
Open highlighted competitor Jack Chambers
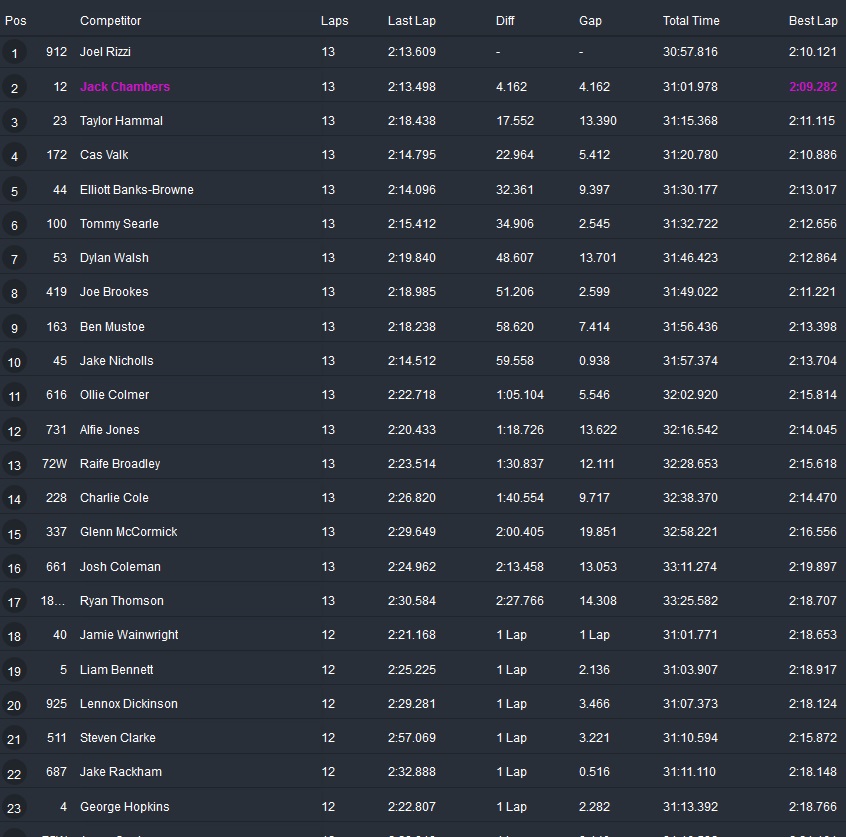click(125, 87)
